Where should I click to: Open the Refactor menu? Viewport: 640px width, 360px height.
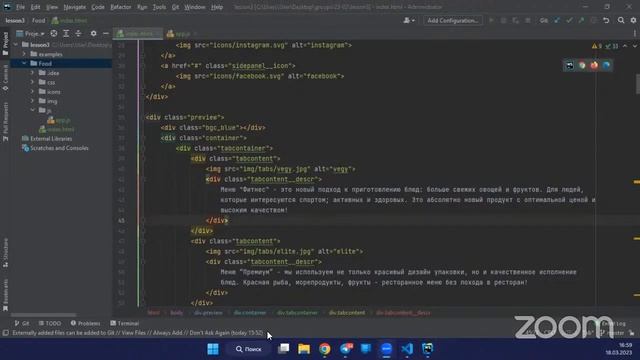121,7
